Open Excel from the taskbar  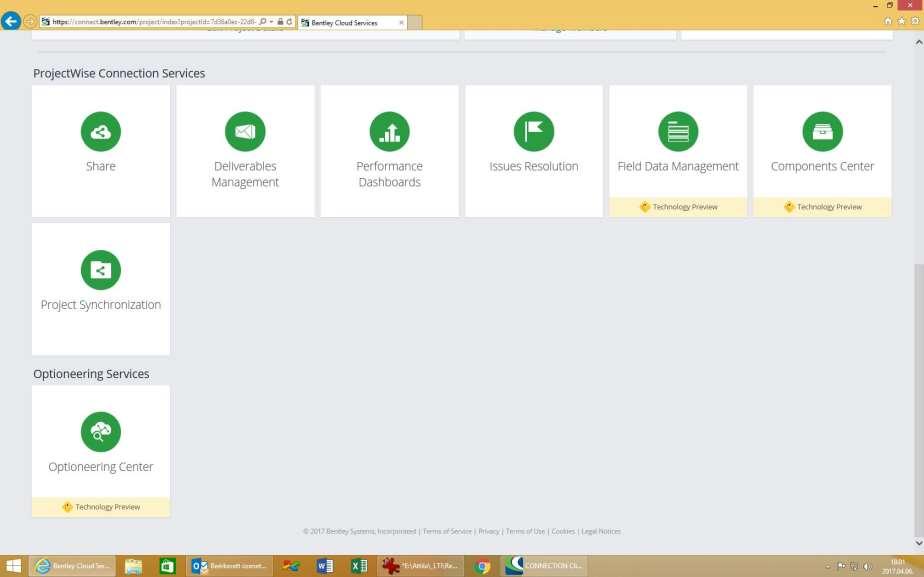tap(359, 566)
